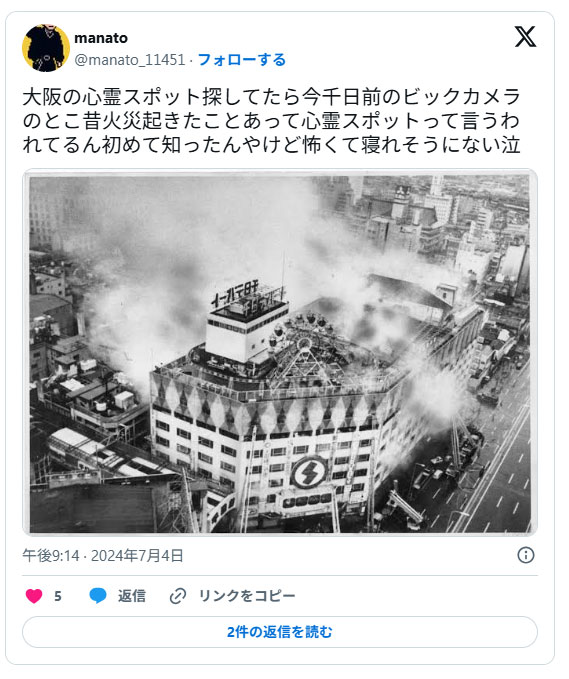Screen dimensions: 569x679
Task: Click the rooftop billboard sign in the photo
Action: (x=247, y=296)
